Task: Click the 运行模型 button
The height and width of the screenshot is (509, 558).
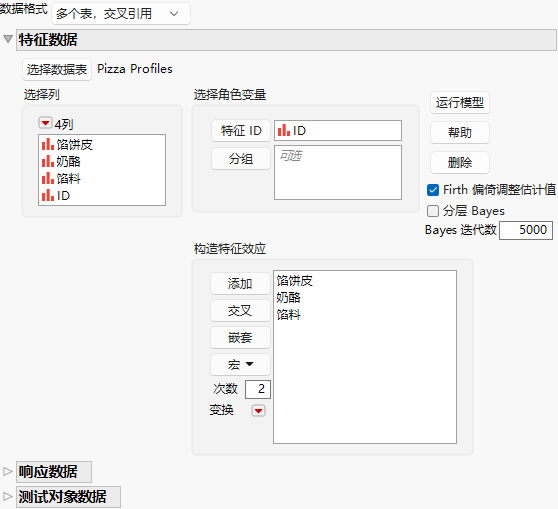Action: click(459, 103)
